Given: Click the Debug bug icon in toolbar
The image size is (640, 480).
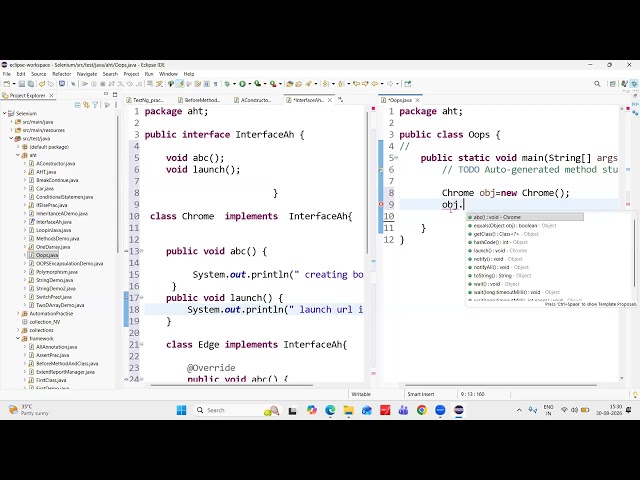Looking at the screenshot, I should 227,84.
